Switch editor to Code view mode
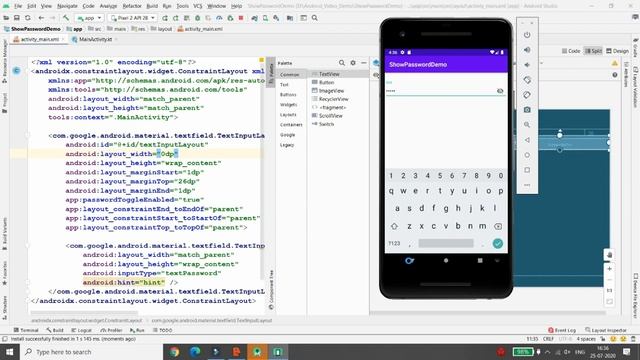The width and height of the screenshot is (640, 360). pos(571,51)
